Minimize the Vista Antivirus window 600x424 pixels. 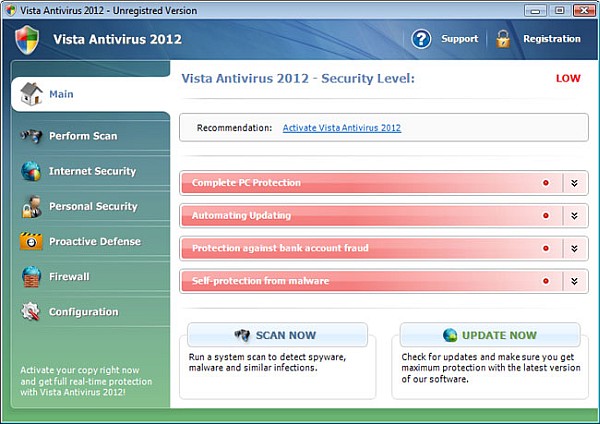coord(535,10)
